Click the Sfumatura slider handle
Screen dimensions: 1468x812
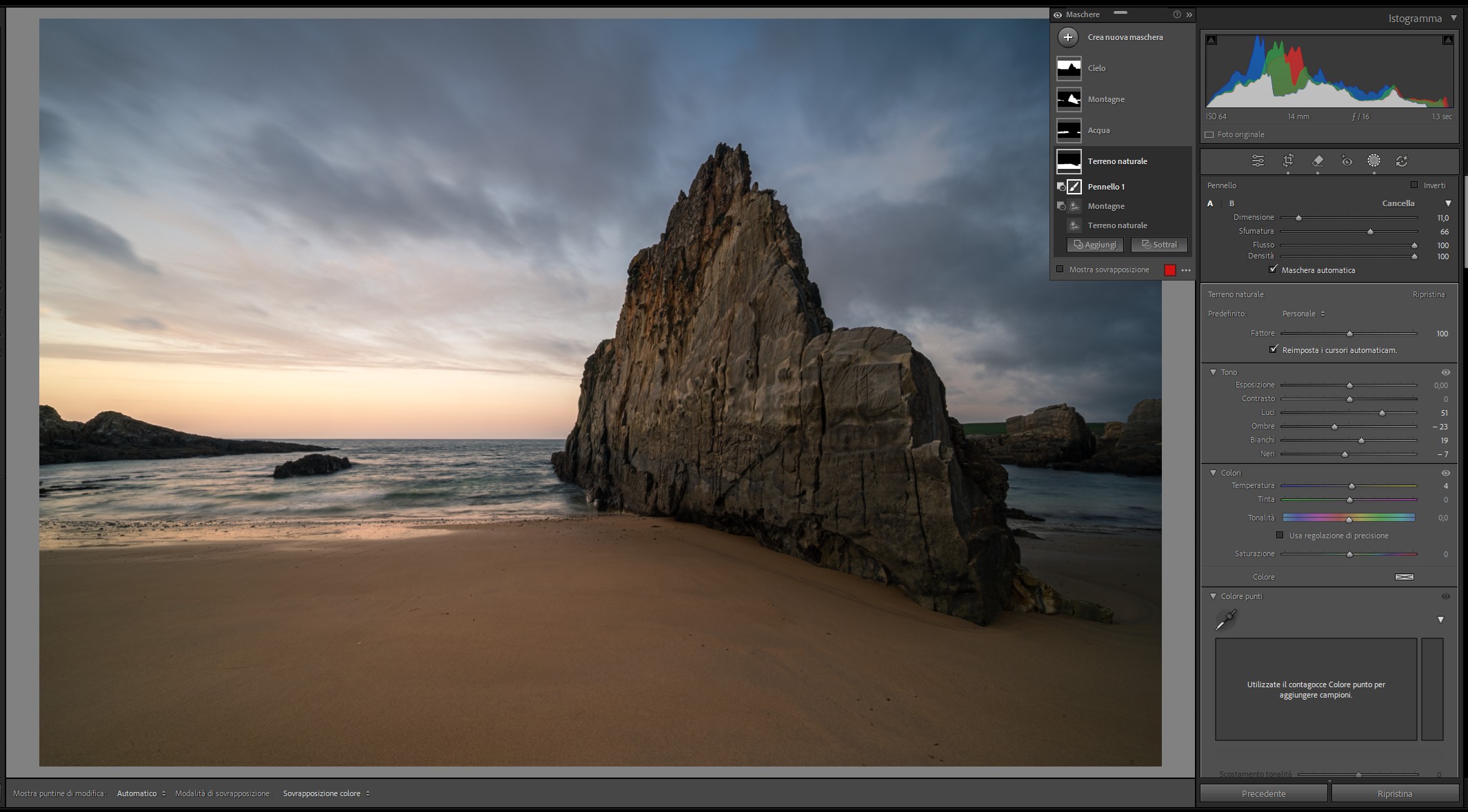1370,232
